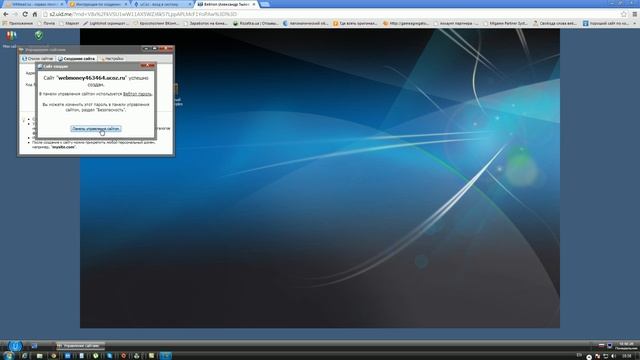Go to the browser home page icon
The image size is (640, 360).
(x=34, y=14)
